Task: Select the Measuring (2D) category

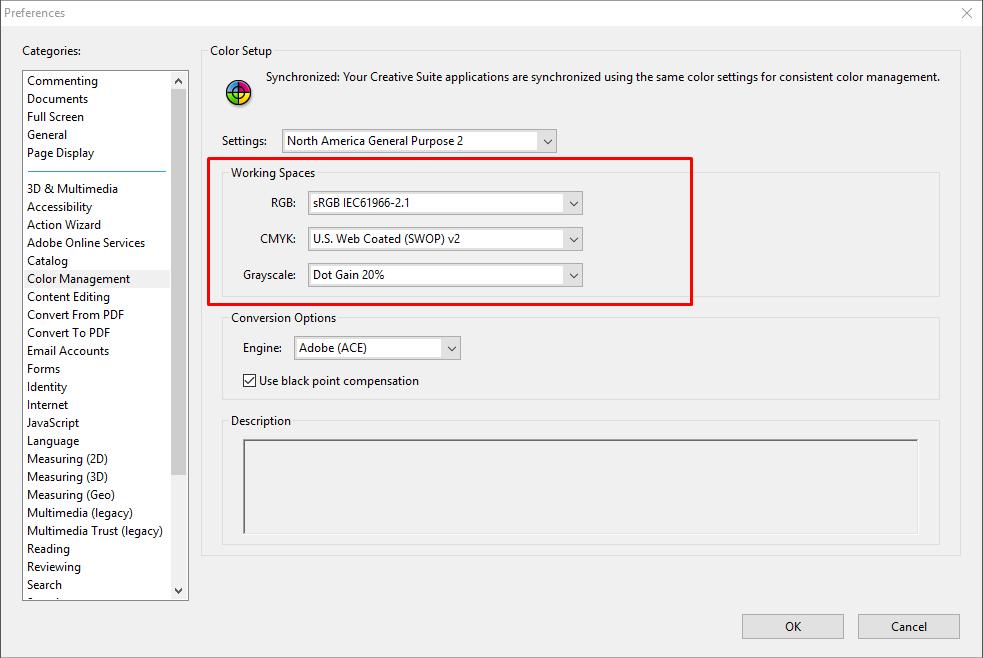Action: [98, 459]
